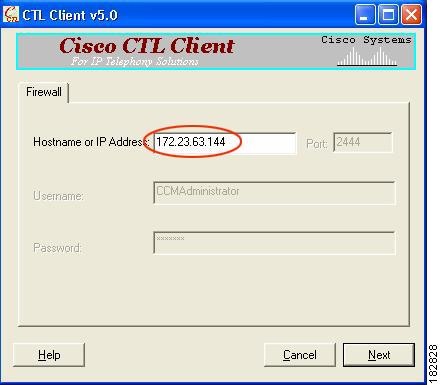Viewport: 440px width, 385px height.
Task: Open Help for the CTL Client
Action: click(49, 355)
